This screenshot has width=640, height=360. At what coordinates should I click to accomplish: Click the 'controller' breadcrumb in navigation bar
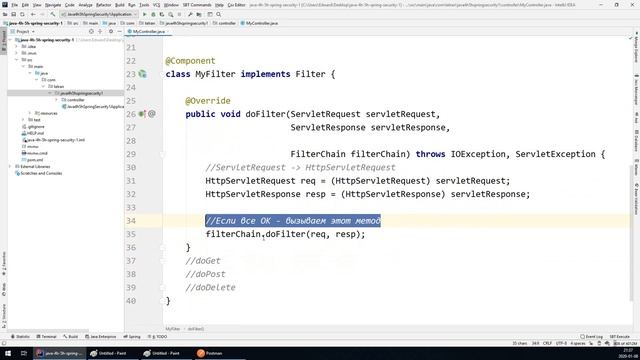[x=224, y=23]
